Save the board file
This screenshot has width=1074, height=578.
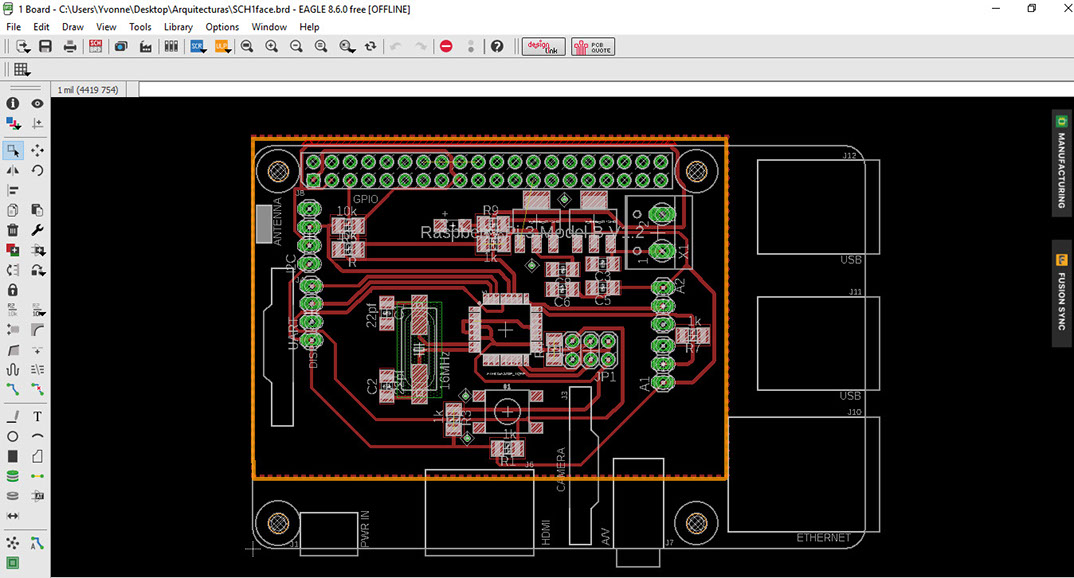click(x=45, y=47)
